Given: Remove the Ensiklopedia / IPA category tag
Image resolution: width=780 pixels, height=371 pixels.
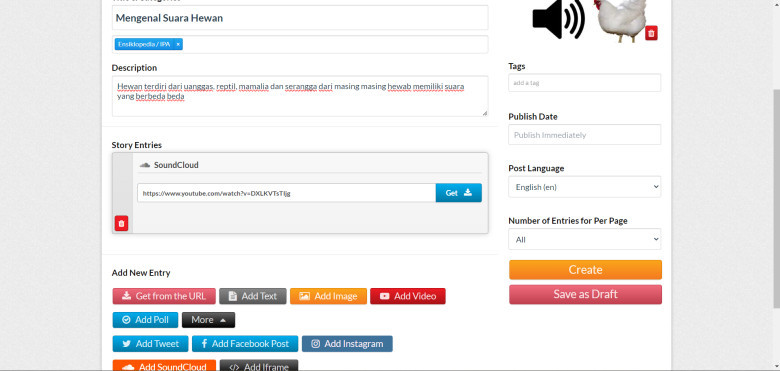Looking at the screenshot, I should [x=178, y=44].
